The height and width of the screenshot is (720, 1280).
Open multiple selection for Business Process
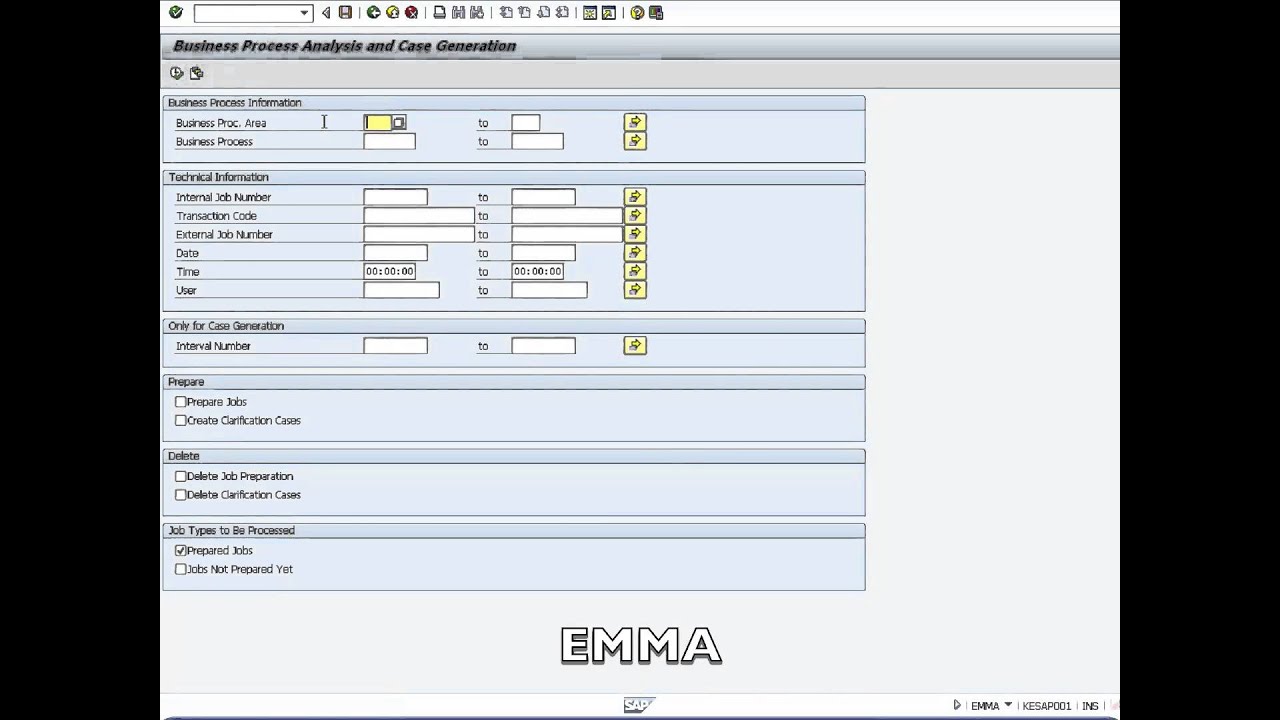click(635, 141)
